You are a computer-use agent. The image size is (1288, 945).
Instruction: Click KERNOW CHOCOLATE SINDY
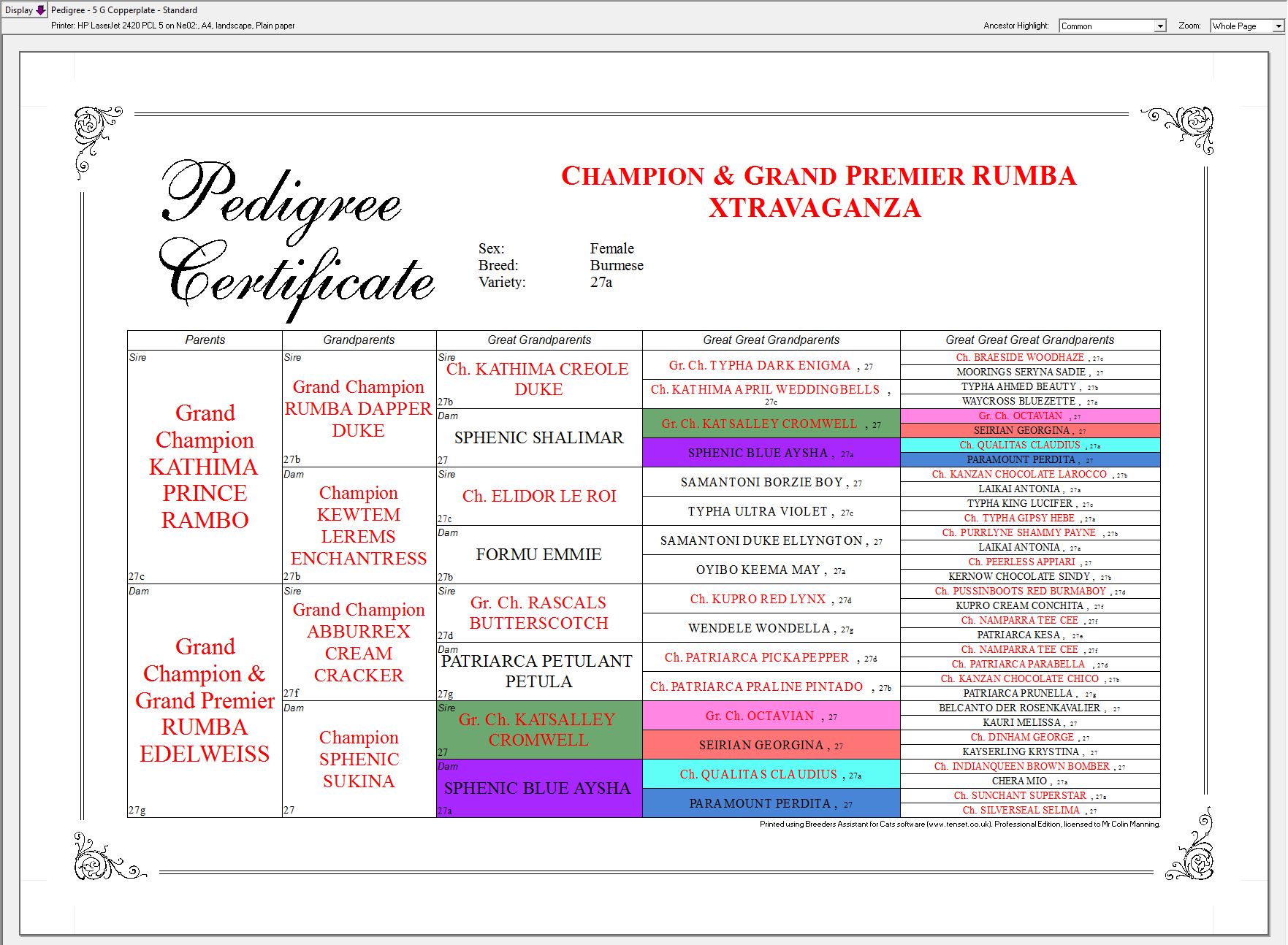pos(1030,576)
